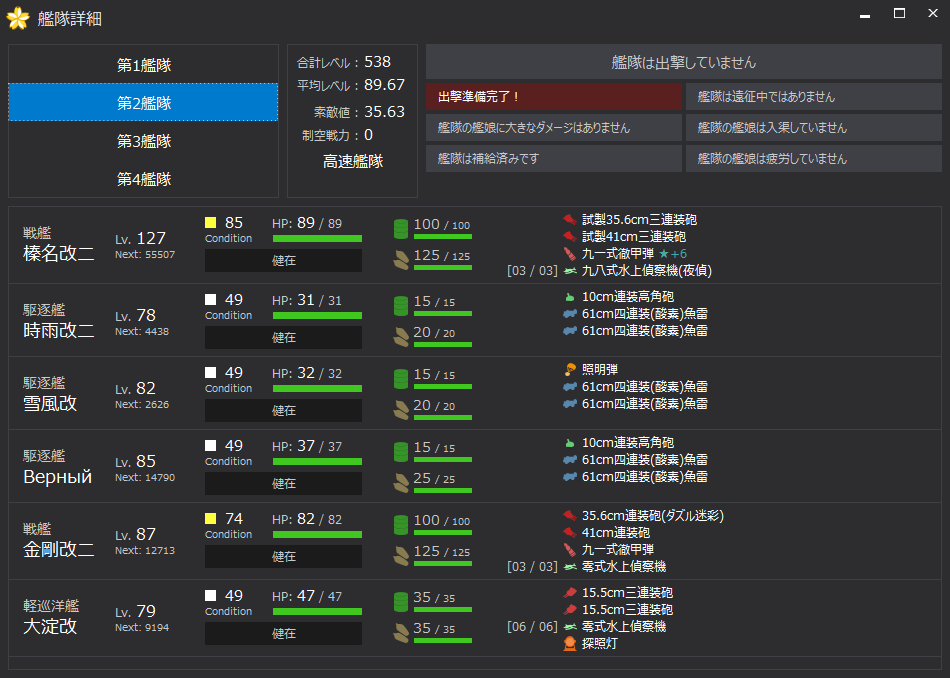
Task: Click the 艦隊は出撃していません status banner
Action: [683, 62]
